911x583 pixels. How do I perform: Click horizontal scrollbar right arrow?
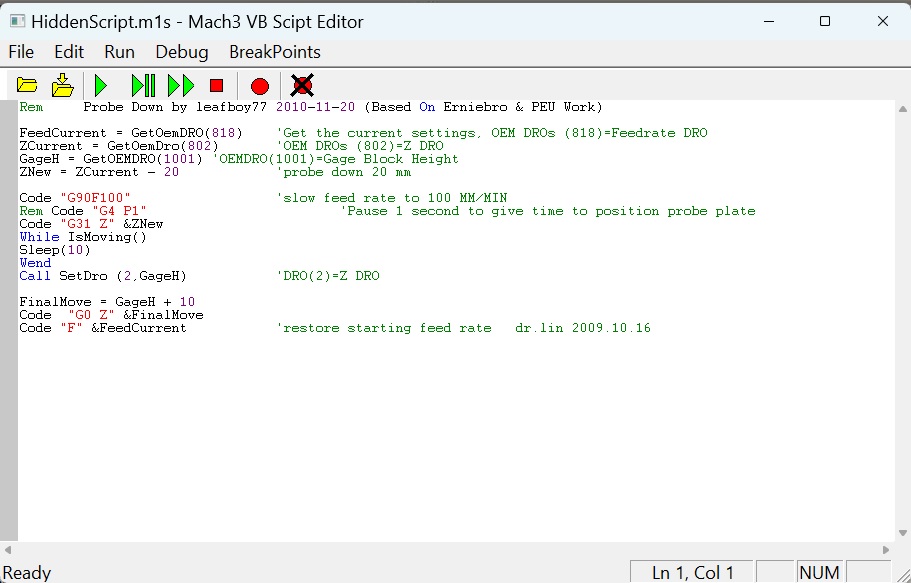point(886,549)
